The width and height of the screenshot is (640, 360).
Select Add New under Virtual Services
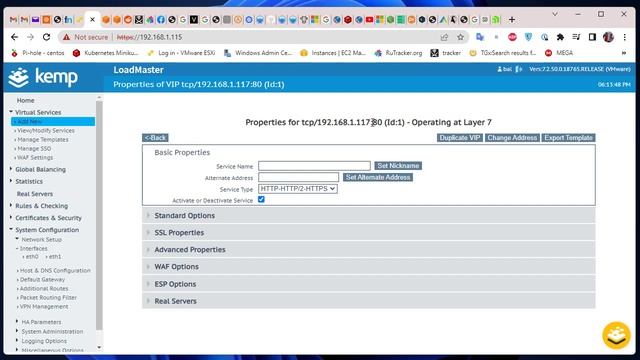(53, 122)
